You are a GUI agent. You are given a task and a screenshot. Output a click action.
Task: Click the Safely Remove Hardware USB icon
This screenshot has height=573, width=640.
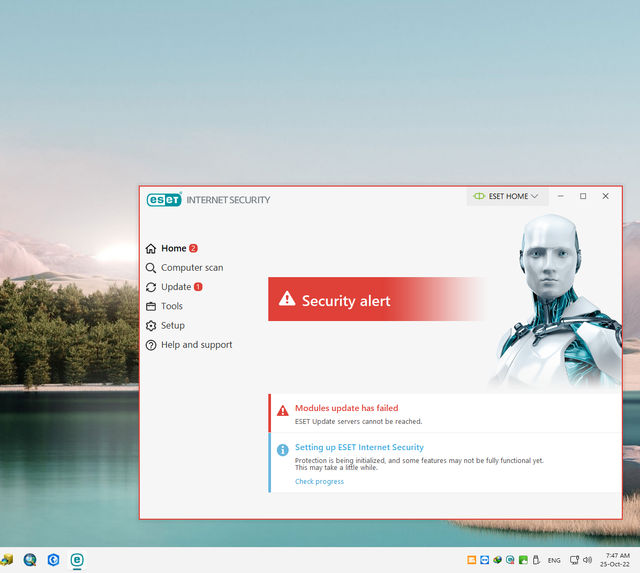point(536,560)
